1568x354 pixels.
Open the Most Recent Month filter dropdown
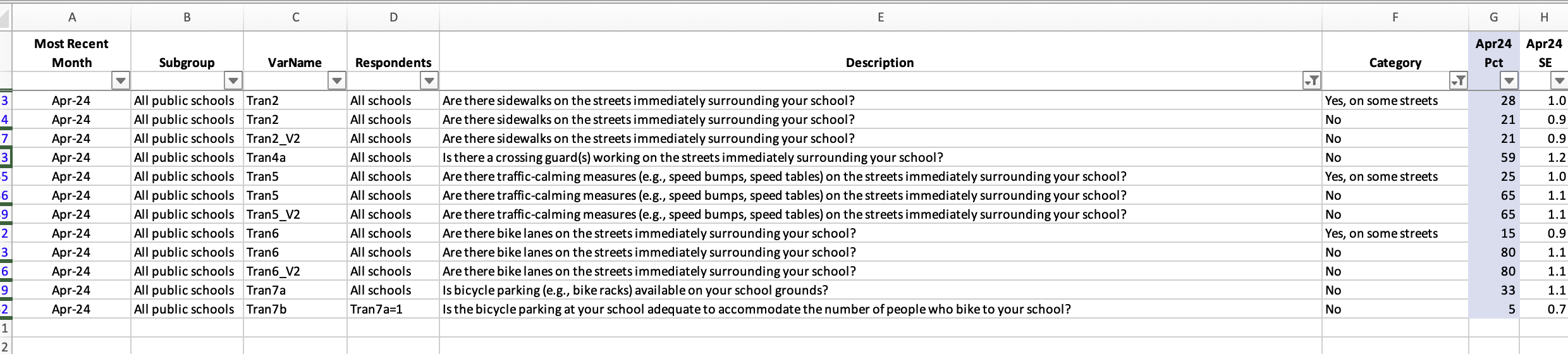[120, 81]
